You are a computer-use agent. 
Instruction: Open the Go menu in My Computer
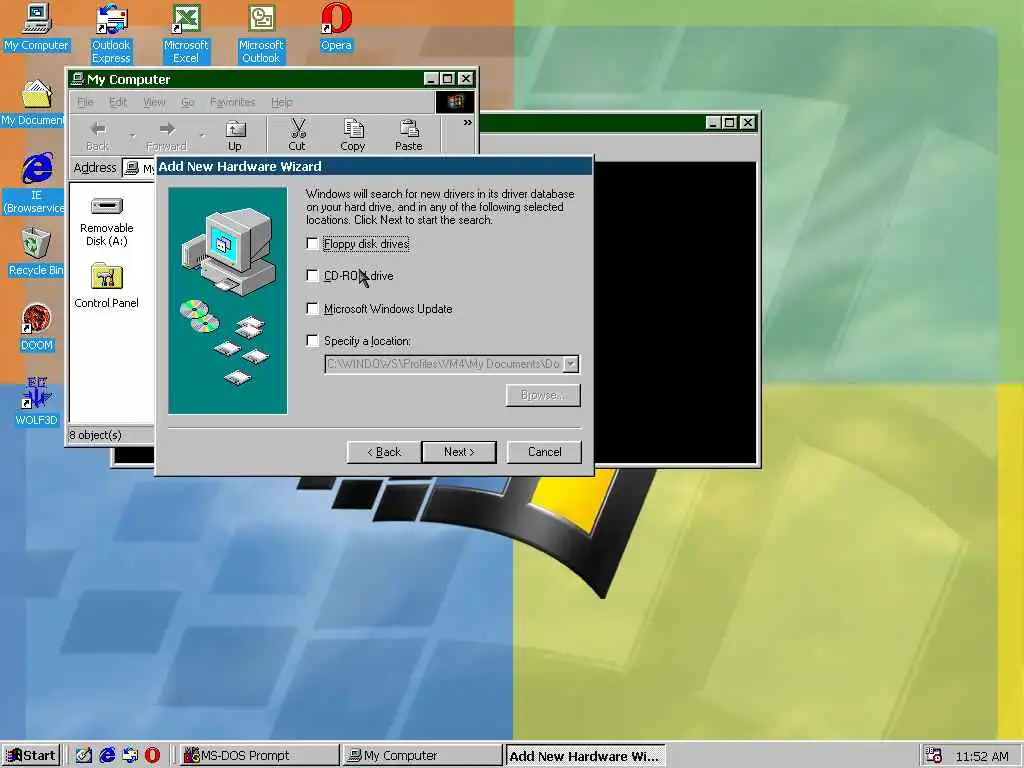(x=187, y=102)
